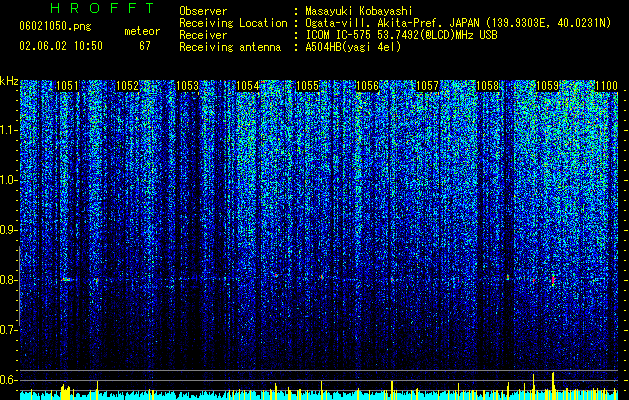The width and height of the screenshot is (629, 400).
Task: Click the 1059 time marker
Action: (548, 86)
